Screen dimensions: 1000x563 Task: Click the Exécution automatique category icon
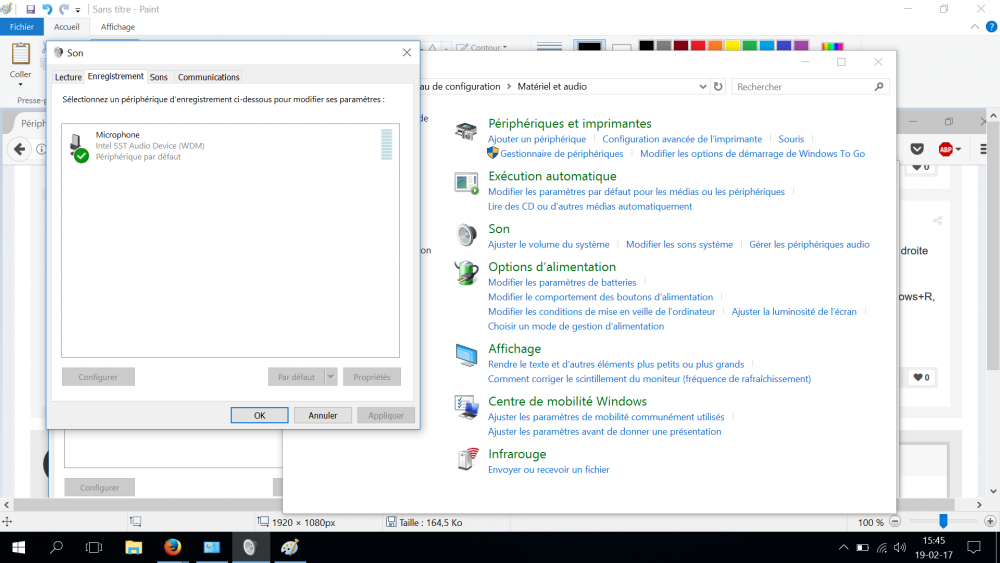(466, 183)
